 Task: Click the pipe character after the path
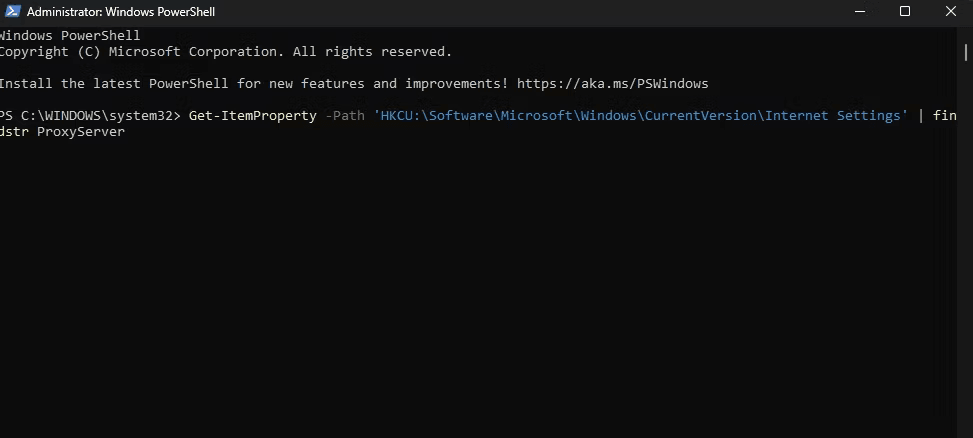click(x=921, y=115)
